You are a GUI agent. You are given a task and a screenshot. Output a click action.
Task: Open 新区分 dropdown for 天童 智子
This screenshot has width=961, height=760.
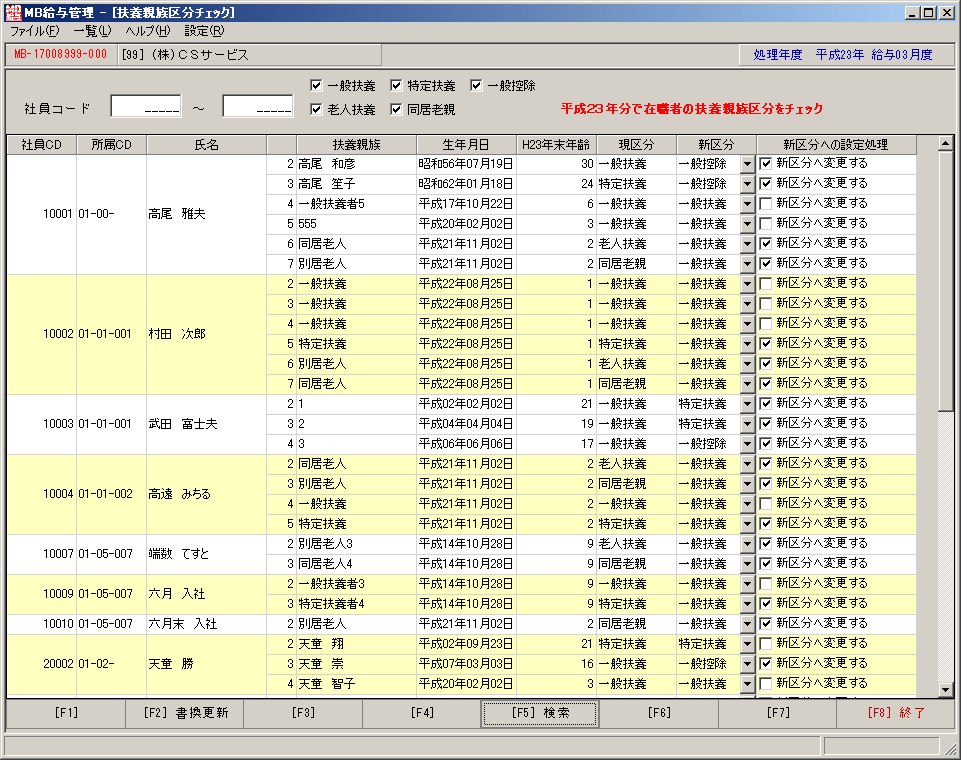coord(747,684)
